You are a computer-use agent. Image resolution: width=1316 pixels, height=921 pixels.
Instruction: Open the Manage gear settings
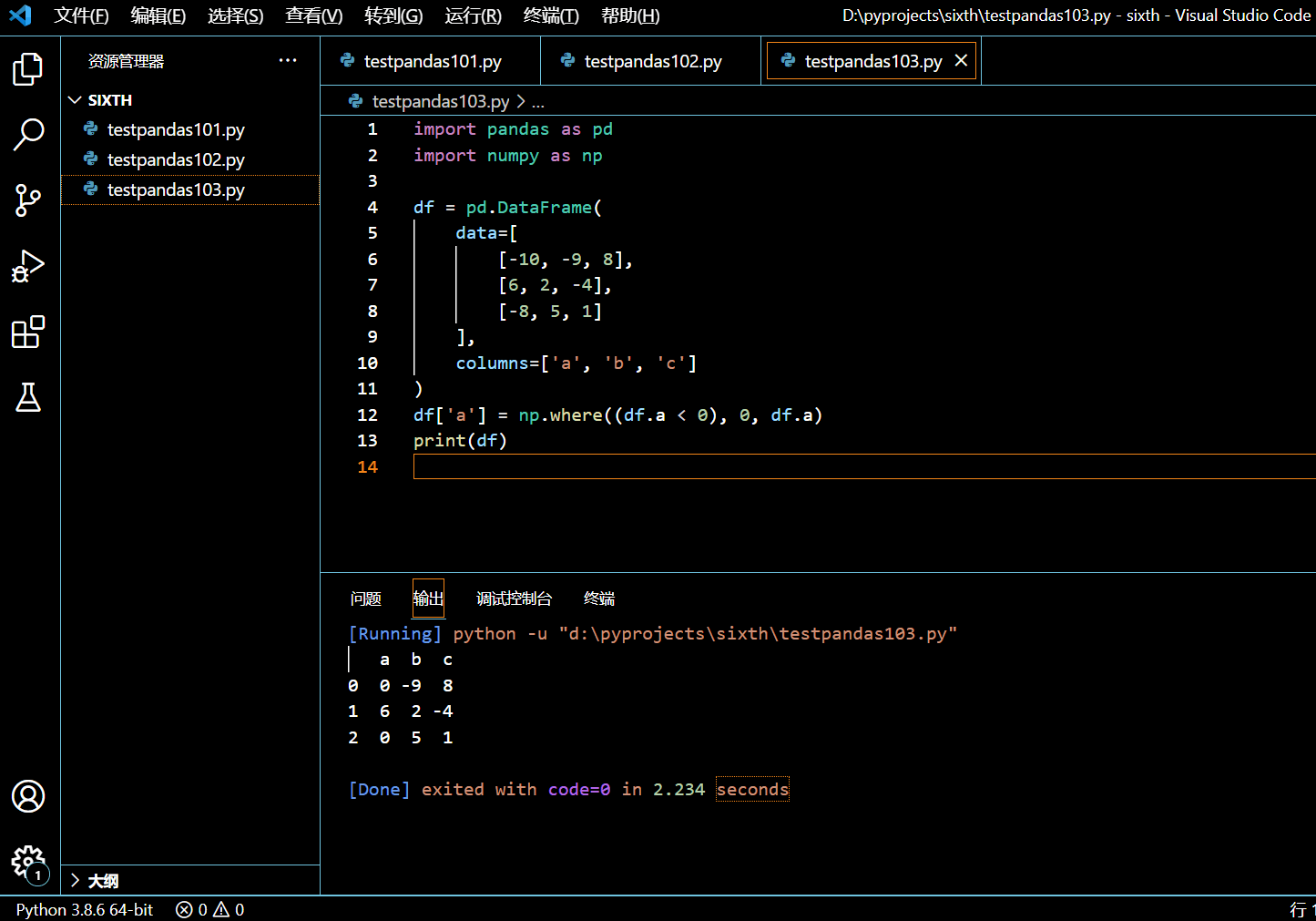[x=28, y=862]
